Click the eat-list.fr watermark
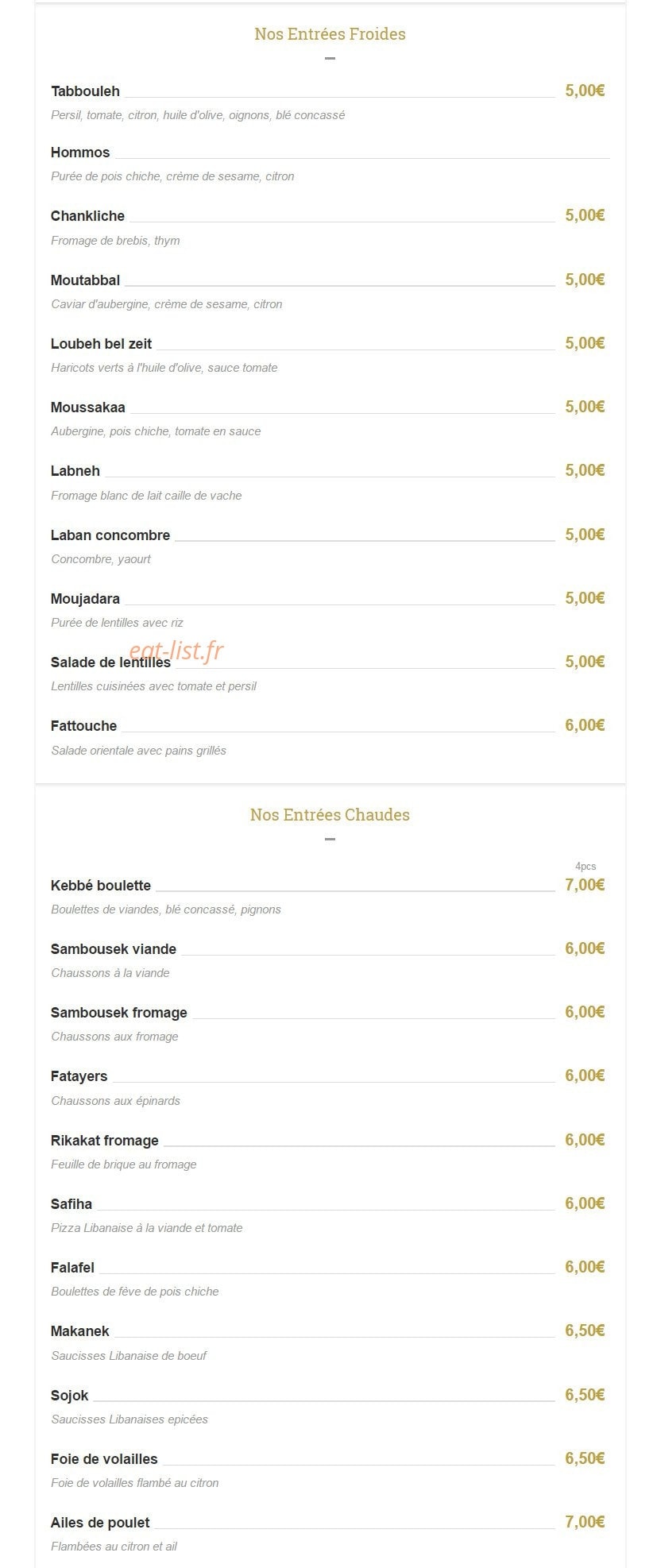This screenshot has width=657, height=1568. pyautogui.click(x=176, y=651)
